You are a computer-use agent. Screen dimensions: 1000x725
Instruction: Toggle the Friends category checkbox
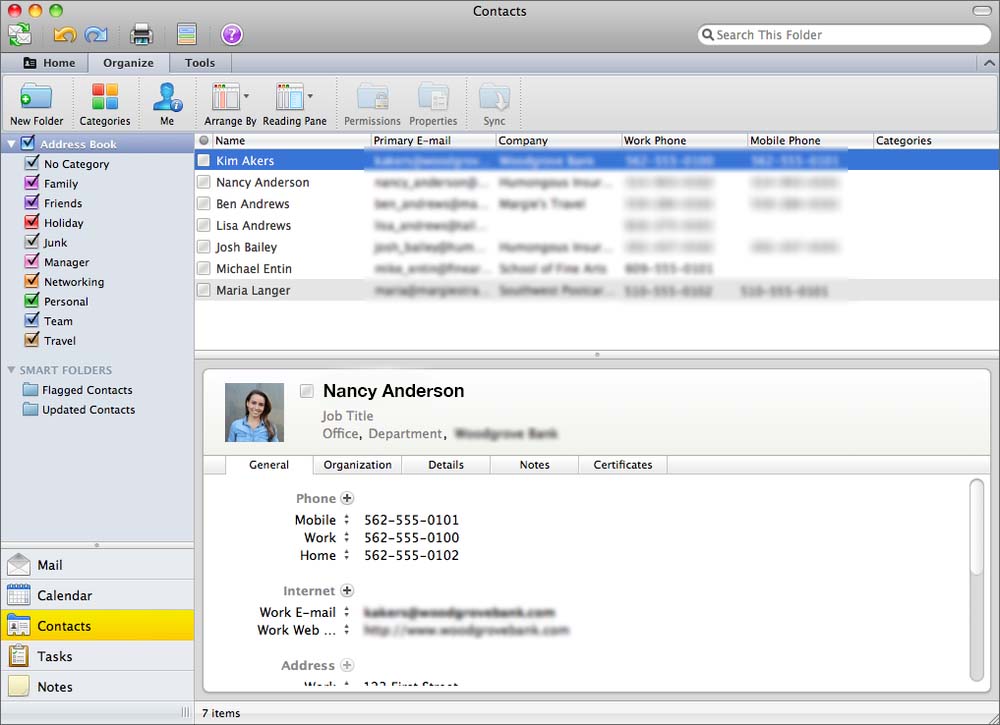pos(32,202)
